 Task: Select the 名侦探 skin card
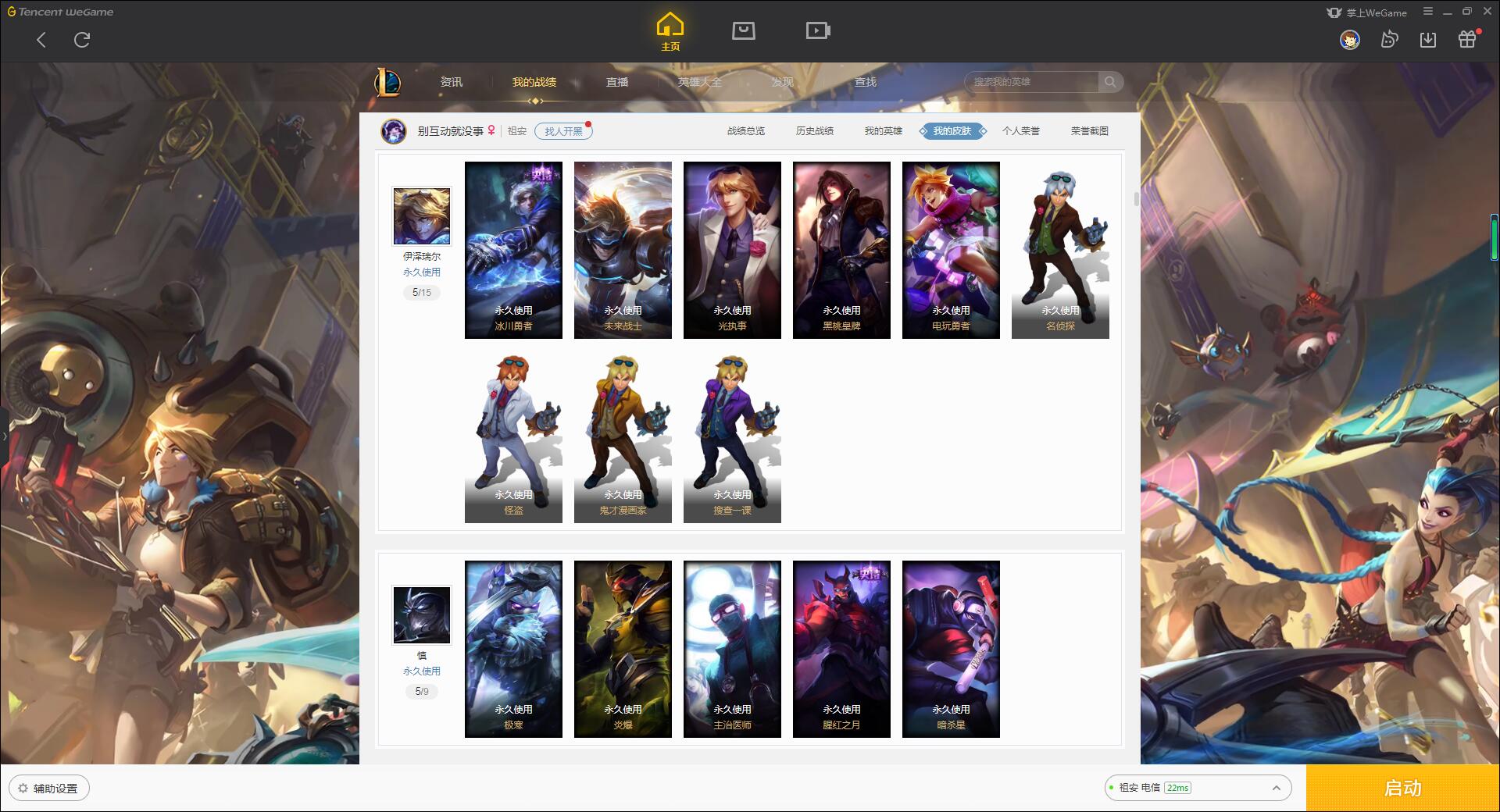tap(1060, 250)
